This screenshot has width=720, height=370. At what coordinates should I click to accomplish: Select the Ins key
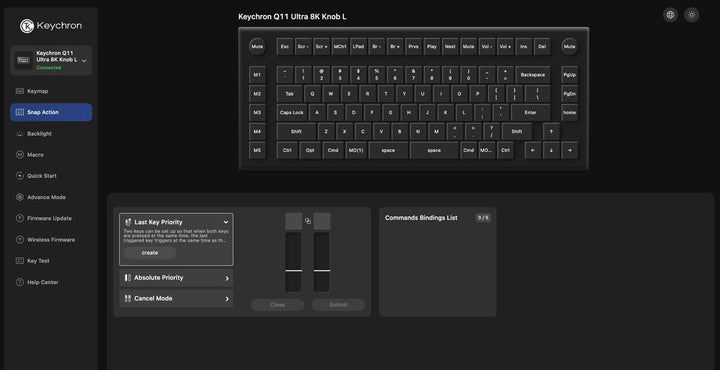[x=523, y=46]
